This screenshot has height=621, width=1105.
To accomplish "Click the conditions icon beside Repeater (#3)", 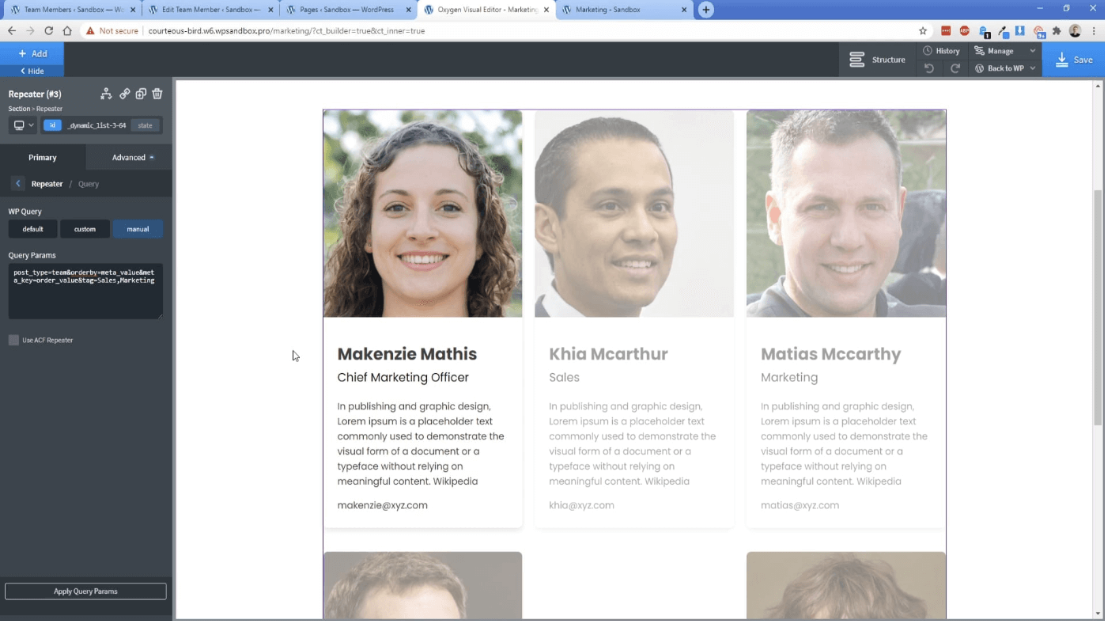I will point(106,94).
